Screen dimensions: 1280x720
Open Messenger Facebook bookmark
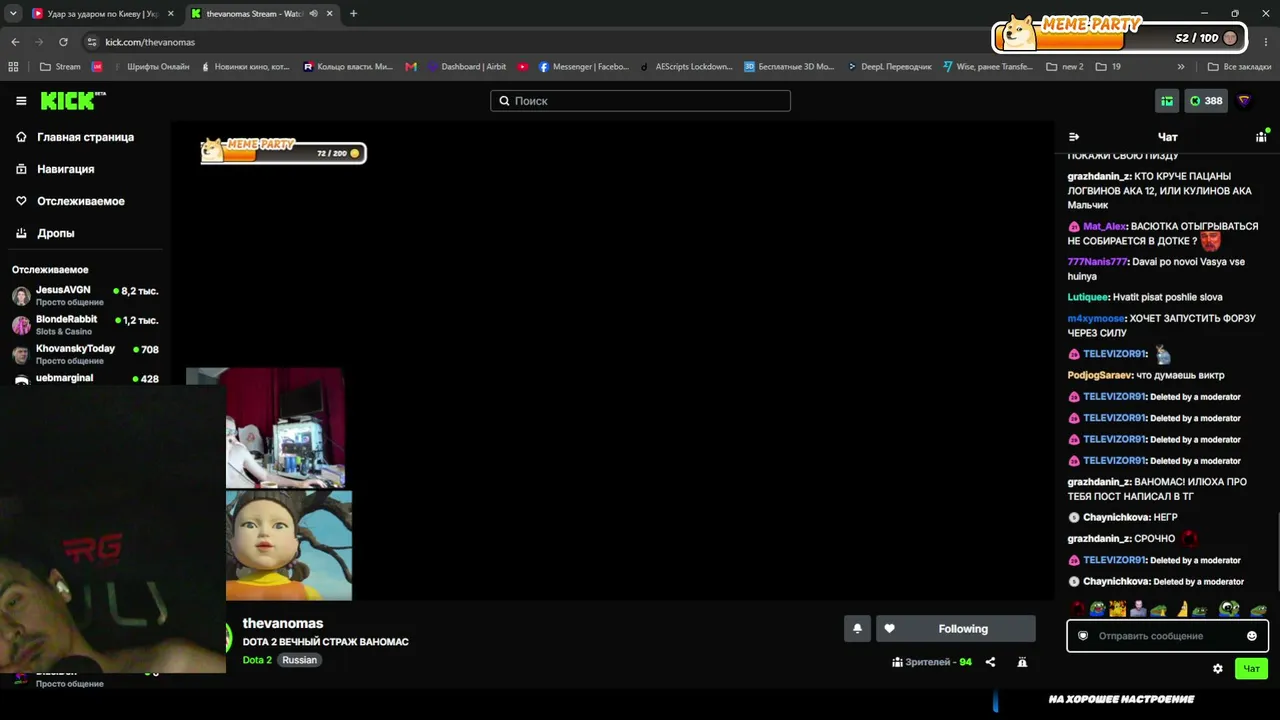click(584, 67)
